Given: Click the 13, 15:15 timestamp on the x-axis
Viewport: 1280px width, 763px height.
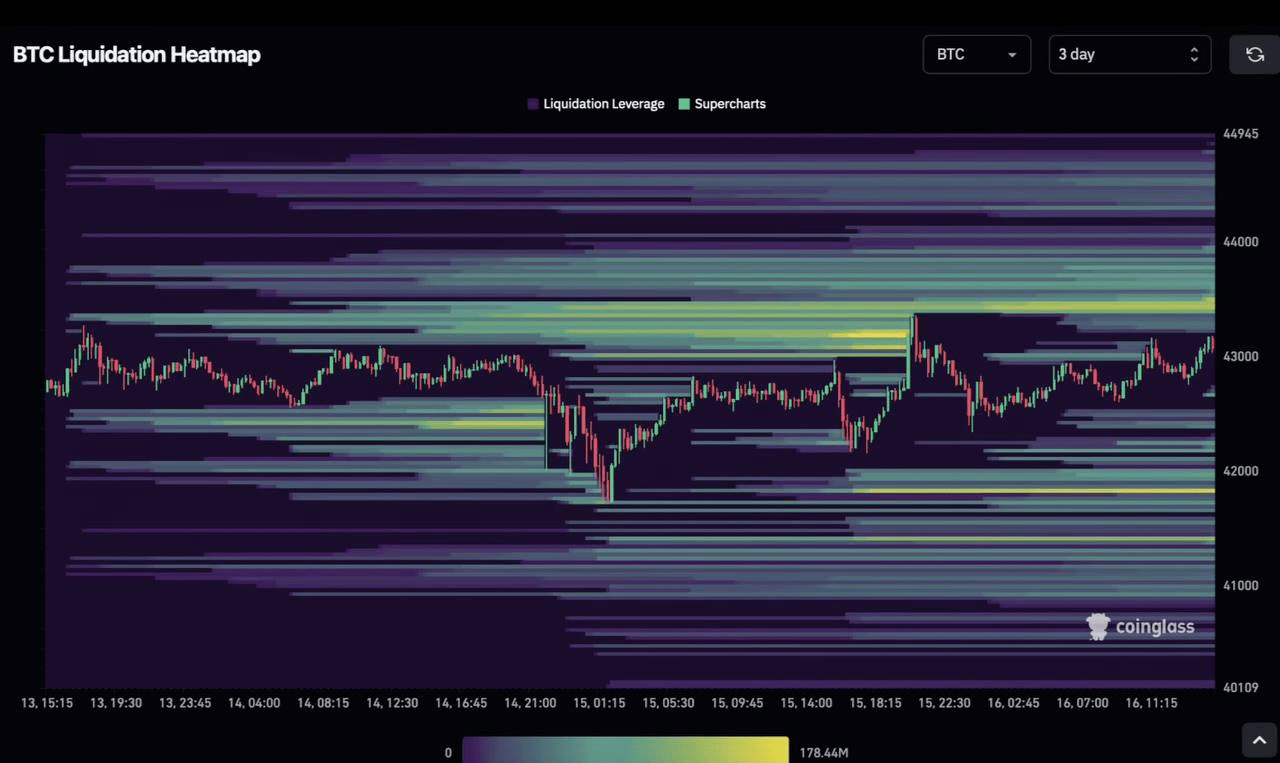Looking at the screenshot, I should pos(46,703).
